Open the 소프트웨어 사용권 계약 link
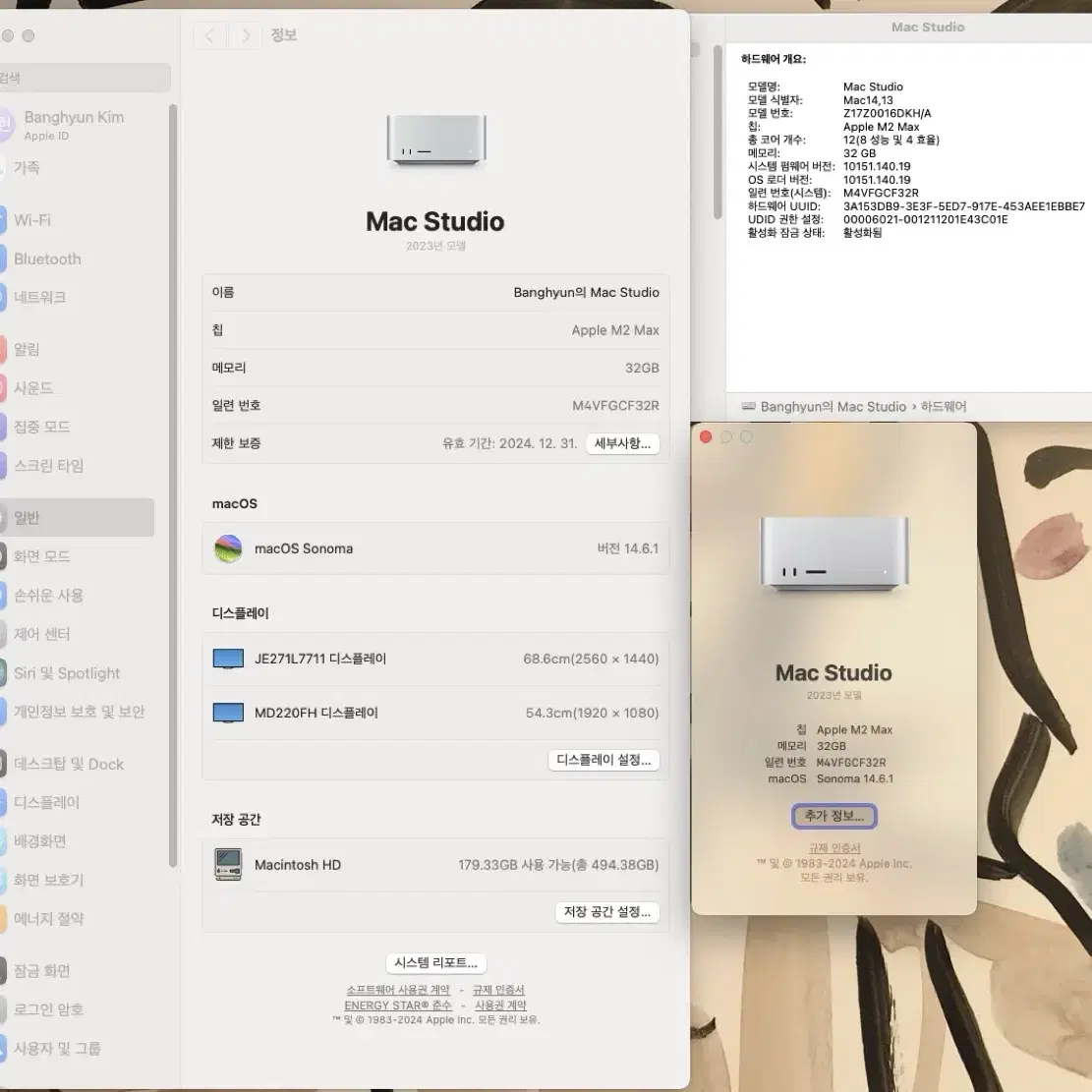 [398, 991]
